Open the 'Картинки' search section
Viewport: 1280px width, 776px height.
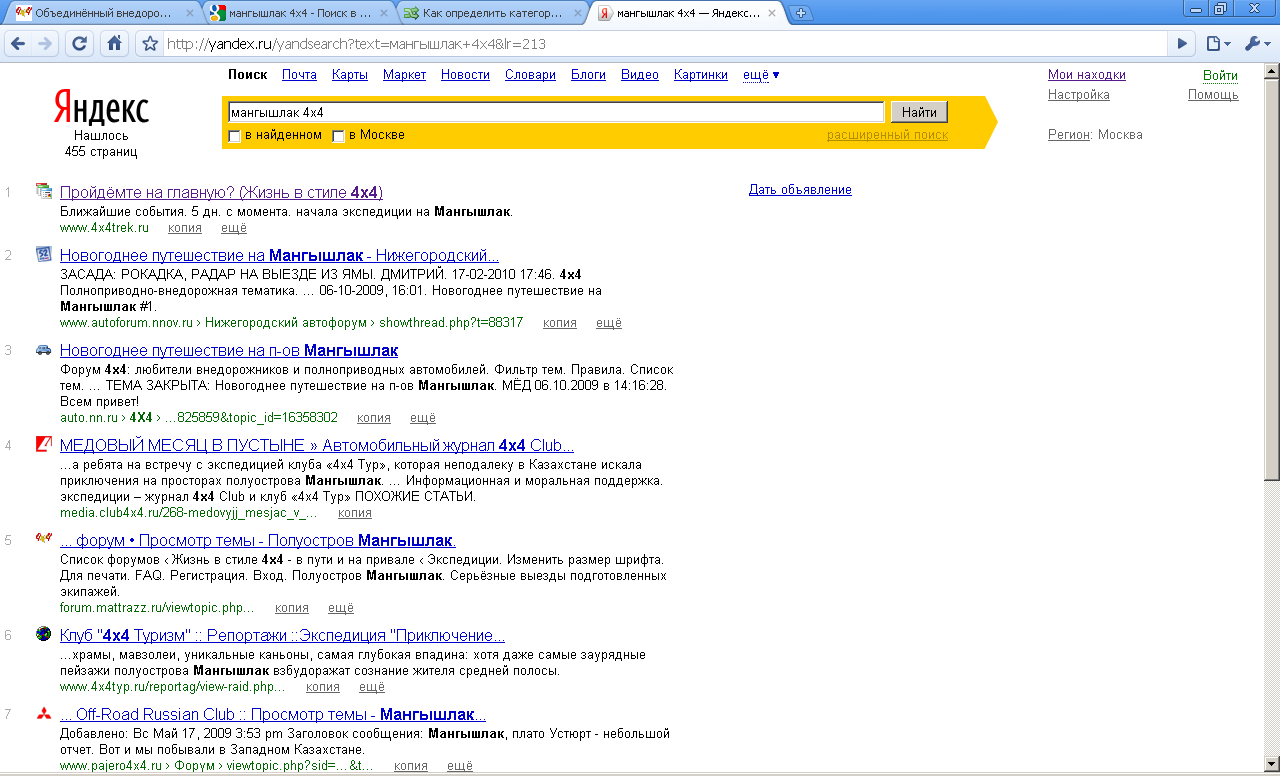[700, 75]
